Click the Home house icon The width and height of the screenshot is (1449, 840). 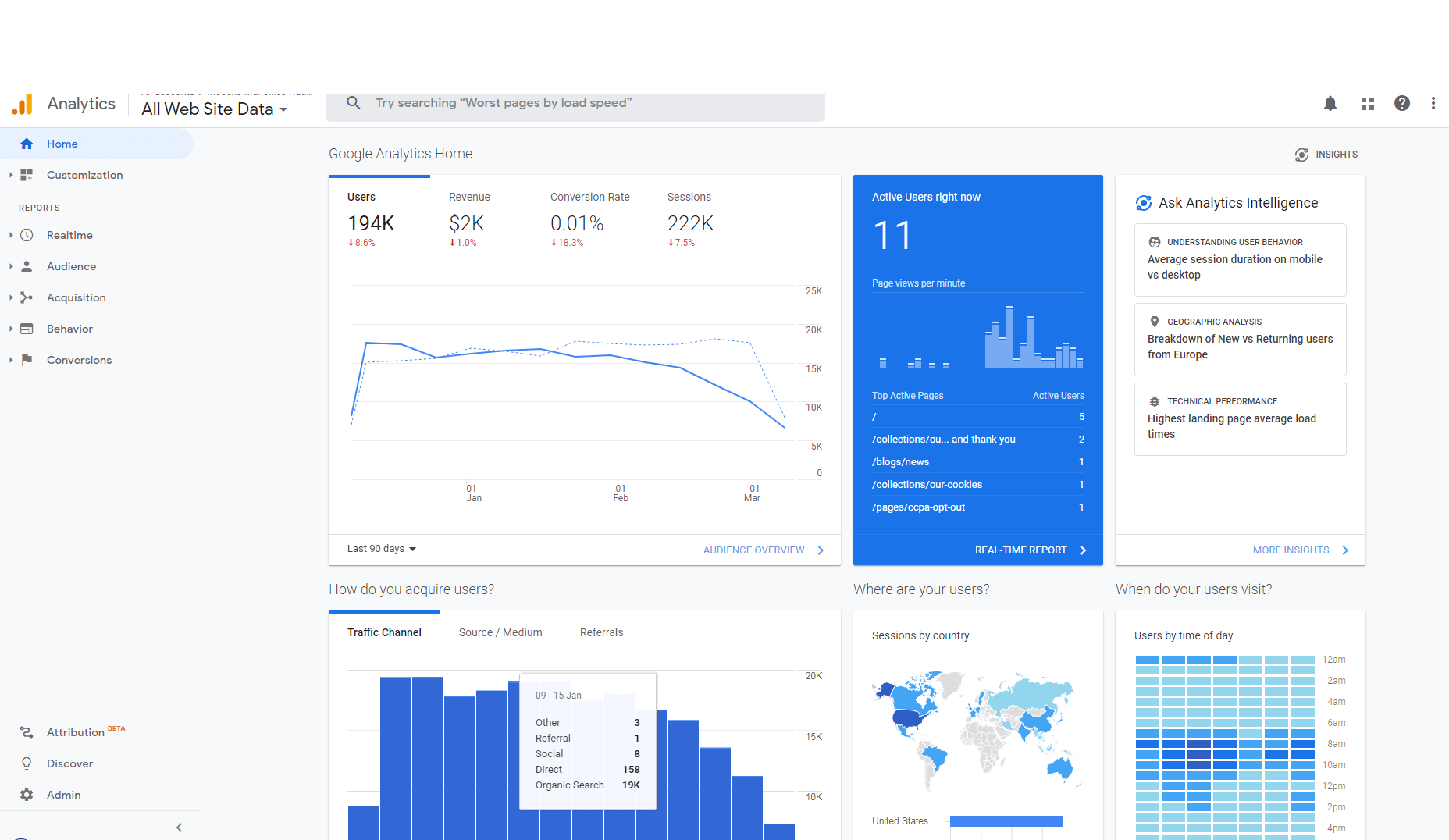(x=27, y=144)
